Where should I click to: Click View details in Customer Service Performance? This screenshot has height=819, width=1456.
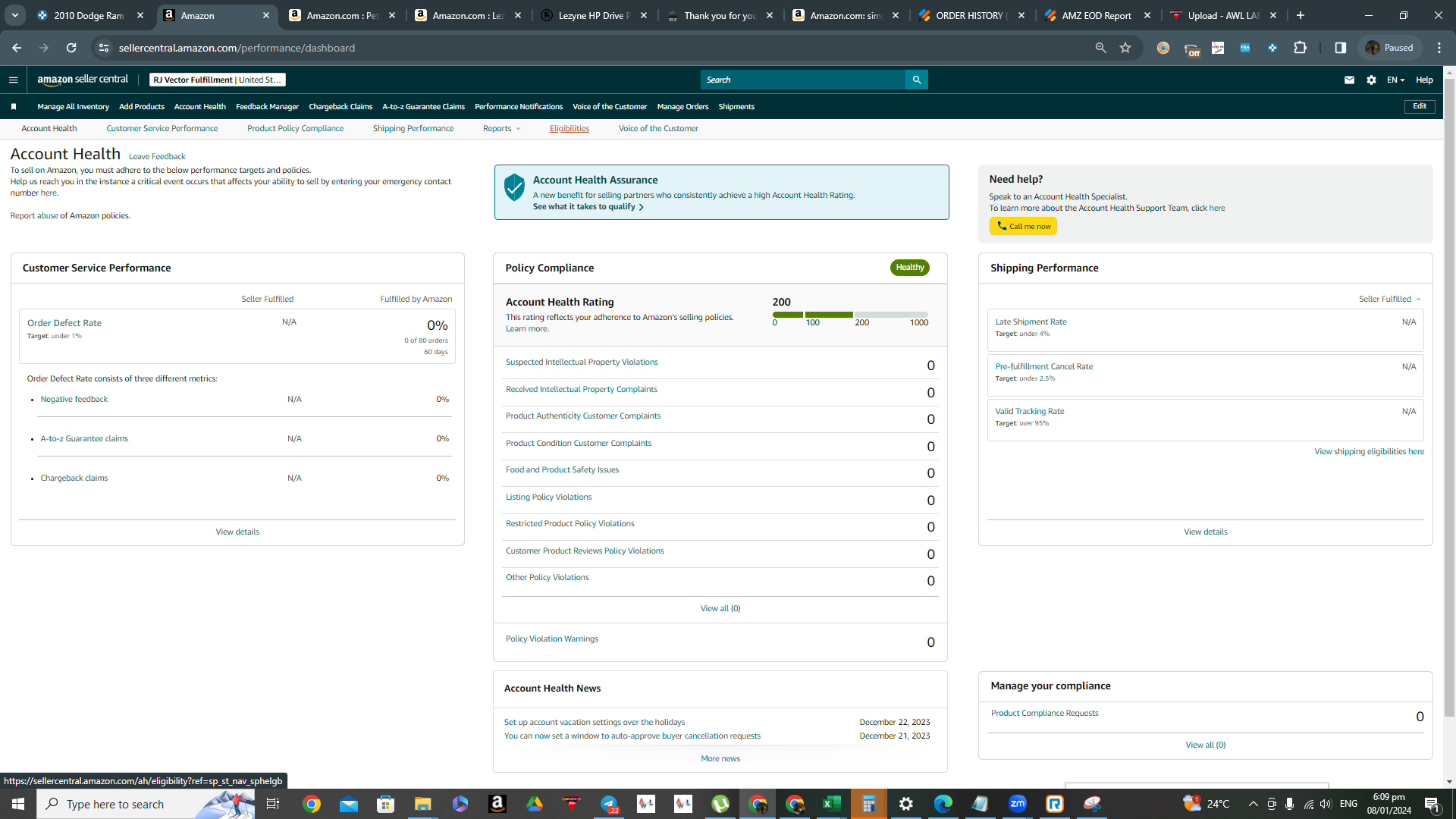coord(237,532)
